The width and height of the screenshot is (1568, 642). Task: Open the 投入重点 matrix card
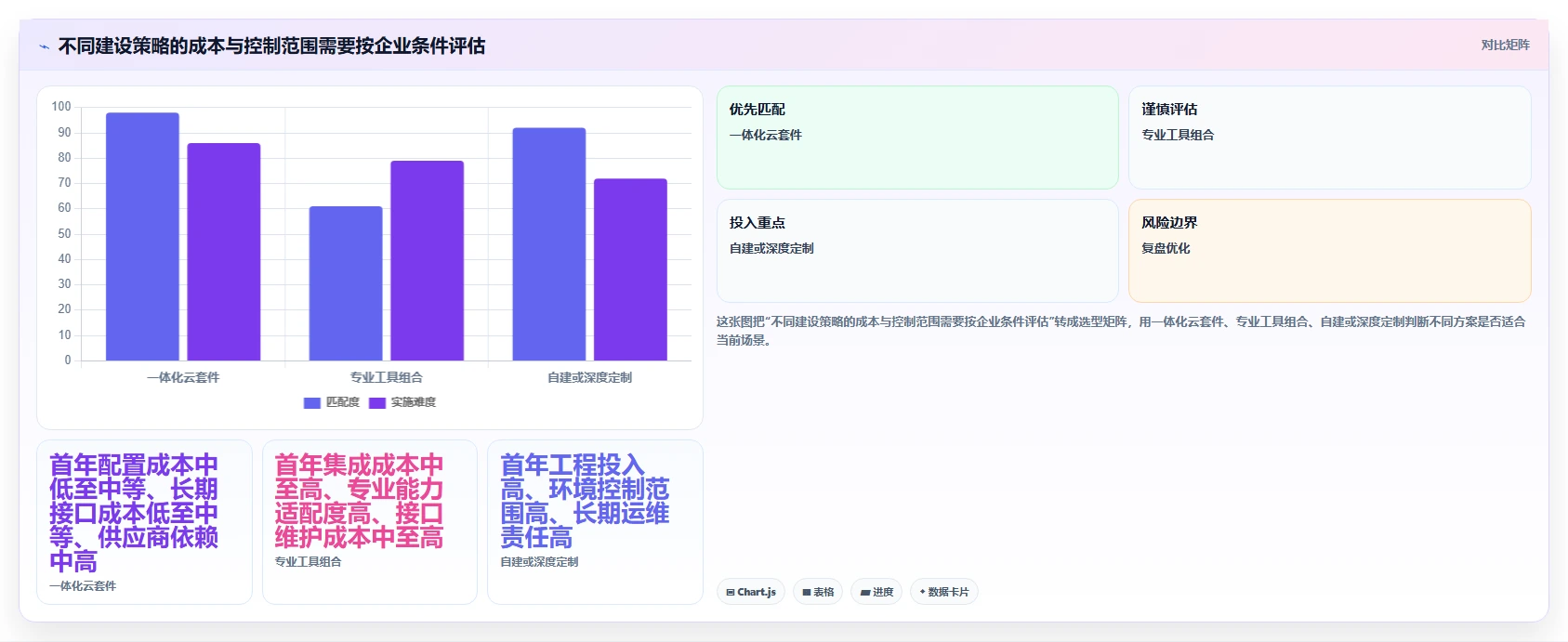pyautogui.click(x=917, y=251)
